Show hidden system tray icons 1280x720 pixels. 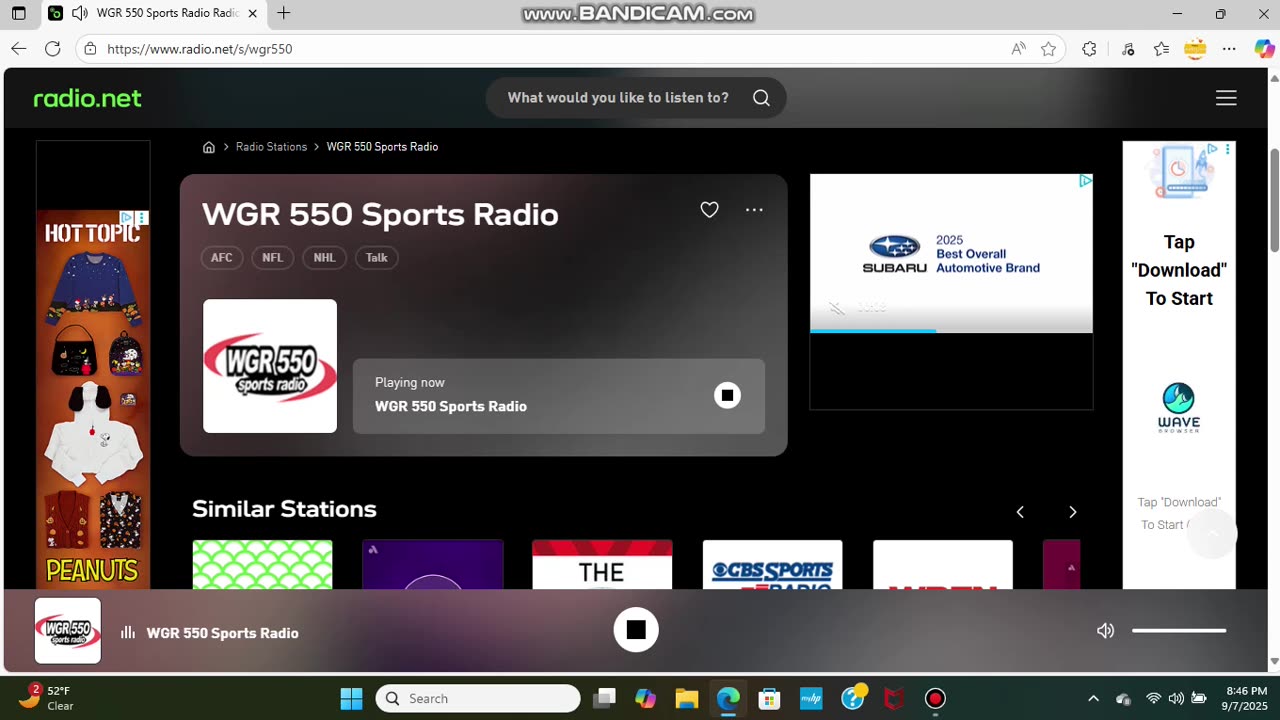[x=1093, y=698]
